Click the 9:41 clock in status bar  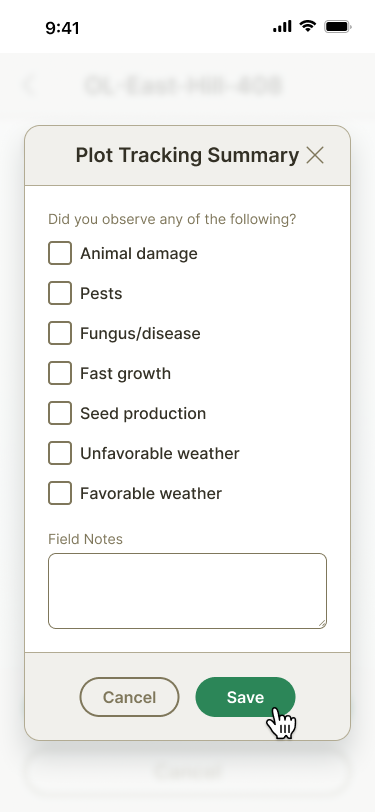point(62,27)
